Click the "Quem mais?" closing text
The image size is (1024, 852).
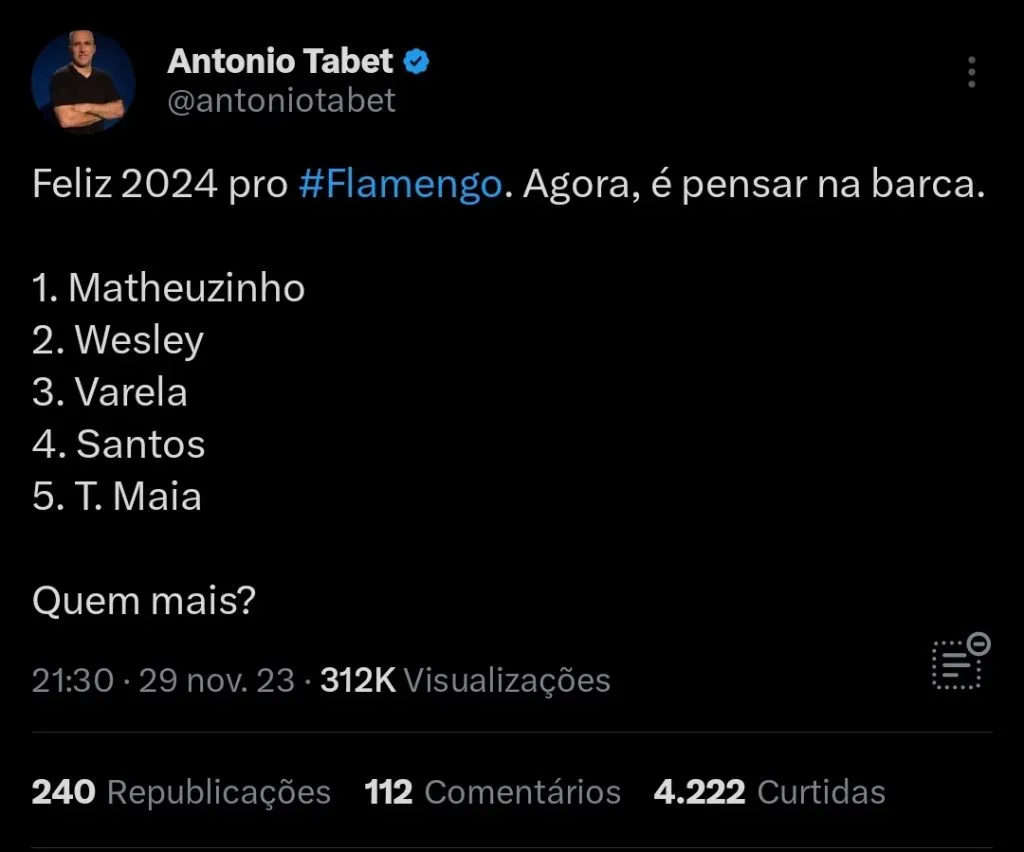(144, 600)
